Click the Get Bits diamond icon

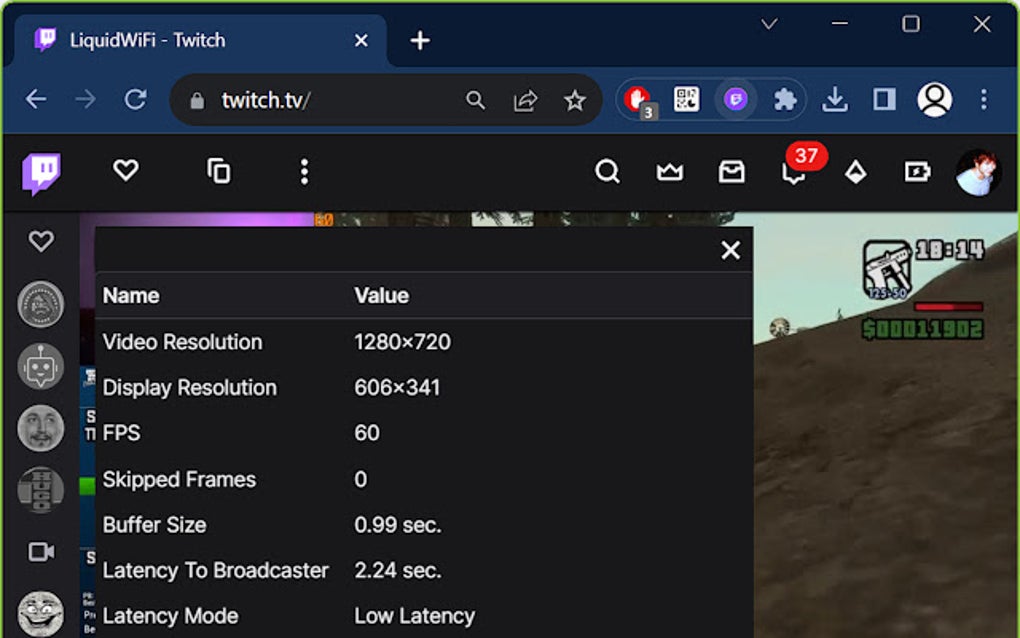[855, 172]
